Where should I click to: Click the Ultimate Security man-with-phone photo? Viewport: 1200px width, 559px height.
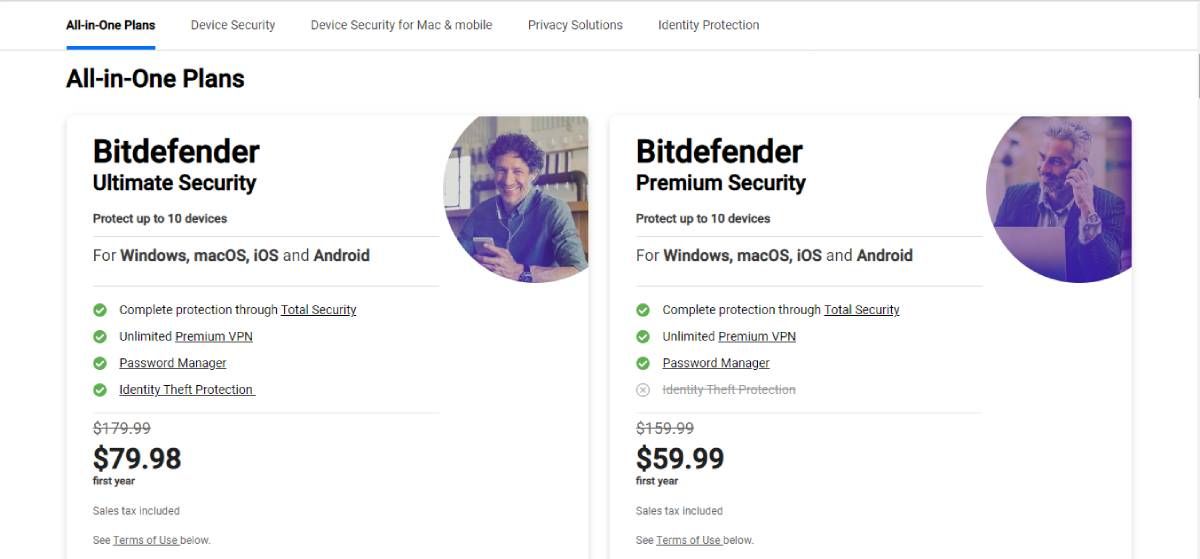point(516,200)
